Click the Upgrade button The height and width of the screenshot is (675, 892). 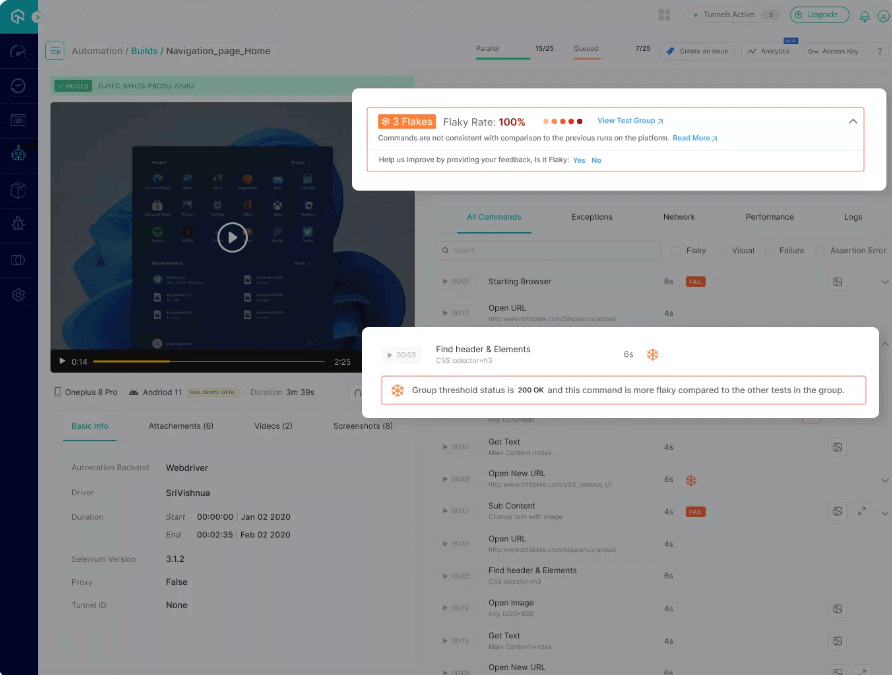click(x=819, y=15)
